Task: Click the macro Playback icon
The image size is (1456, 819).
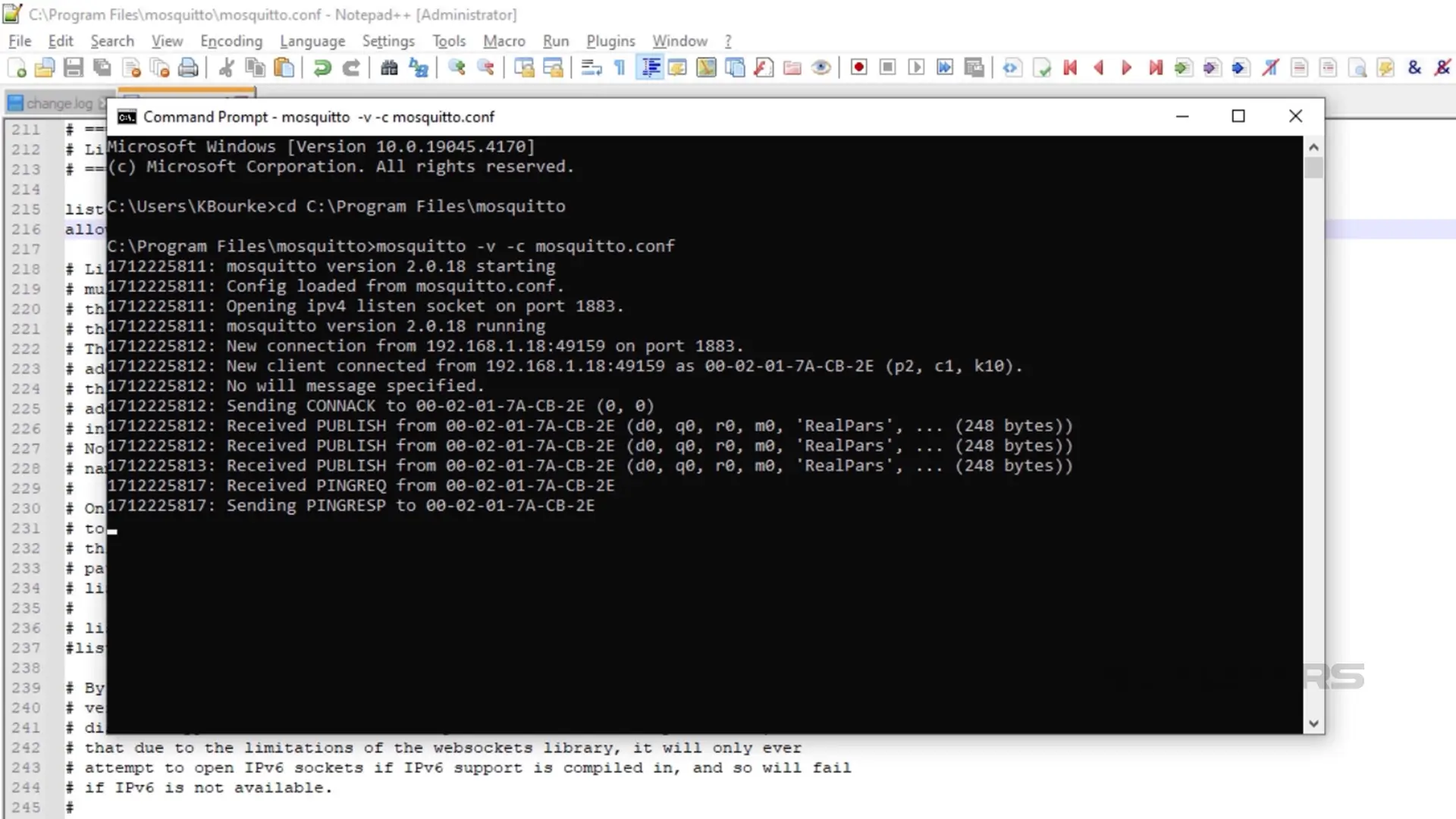Action: (916, 68)
